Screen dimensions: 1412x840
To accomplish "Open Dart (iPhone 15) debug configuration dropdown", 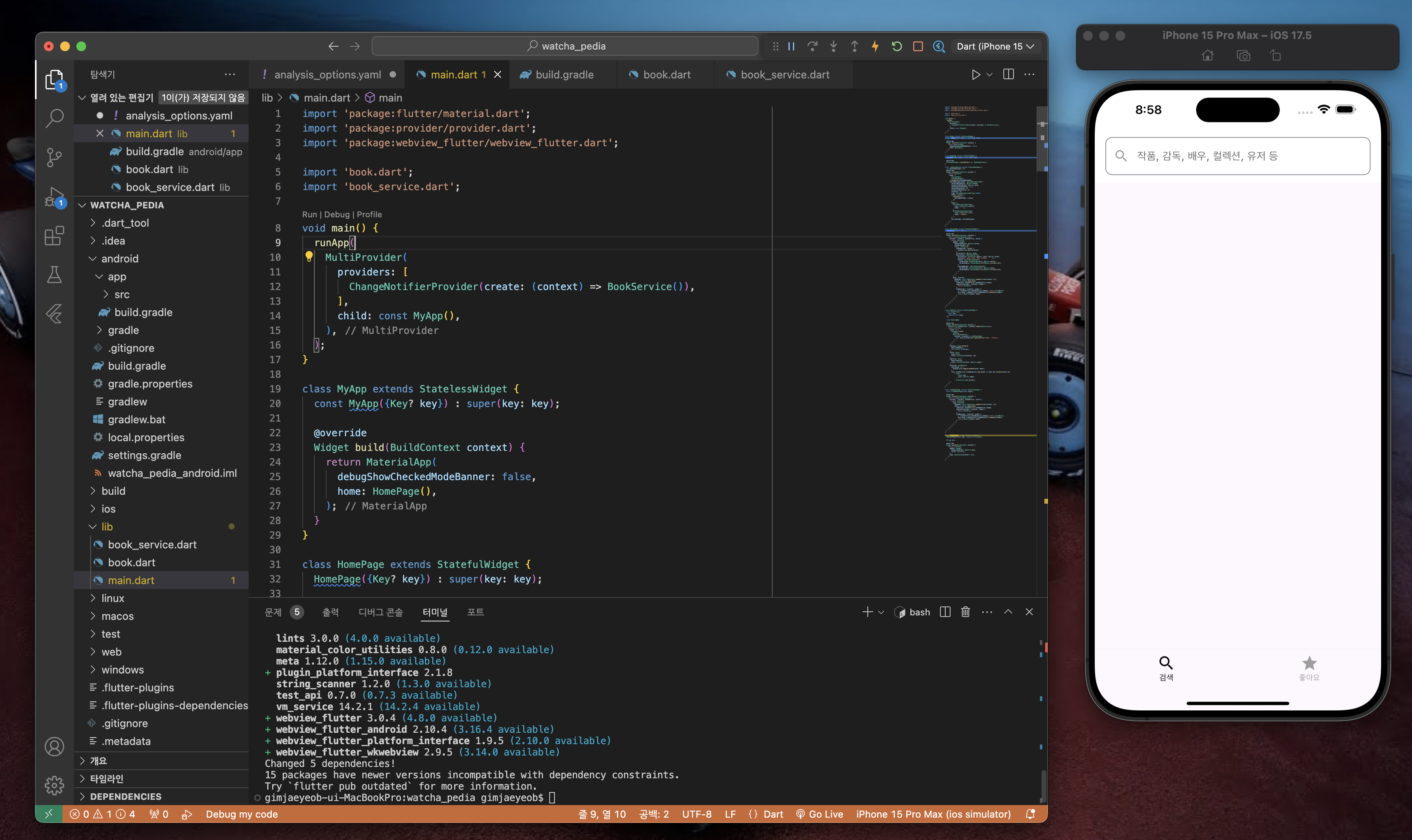I will pos(995,46).
